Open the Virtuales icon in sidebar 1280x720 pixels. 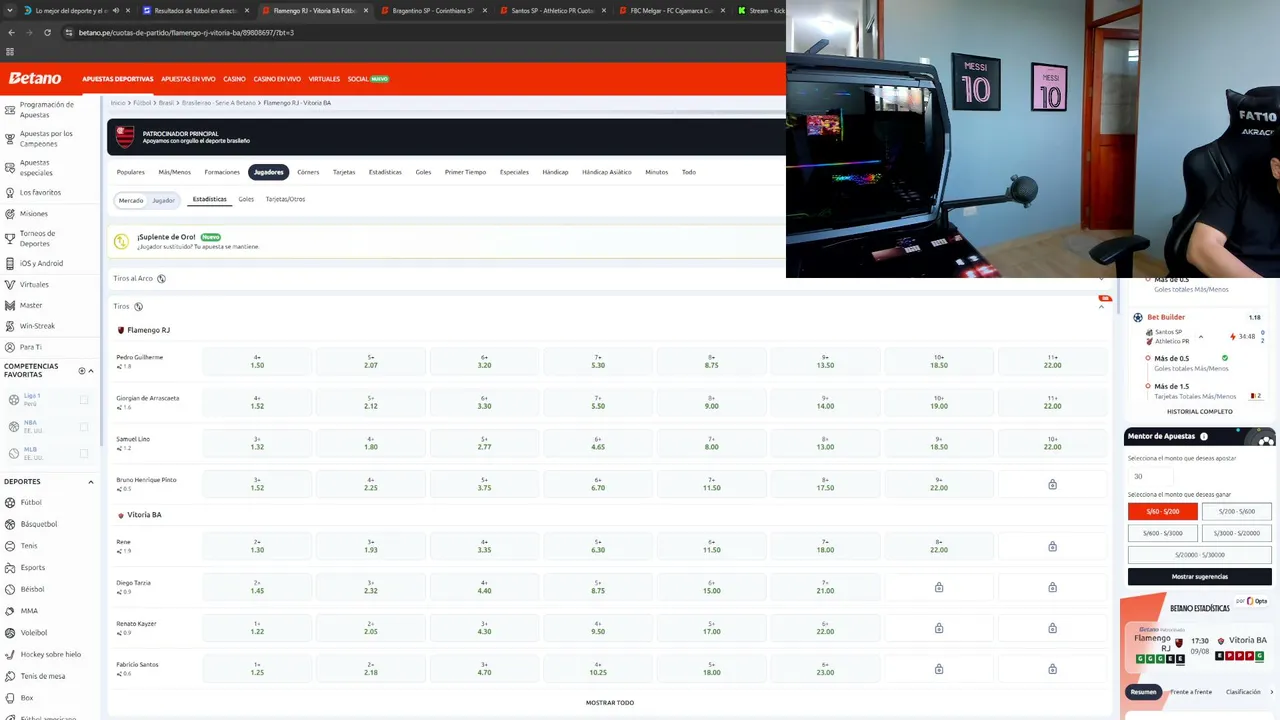pyautogui.click(x=9, y=284)
